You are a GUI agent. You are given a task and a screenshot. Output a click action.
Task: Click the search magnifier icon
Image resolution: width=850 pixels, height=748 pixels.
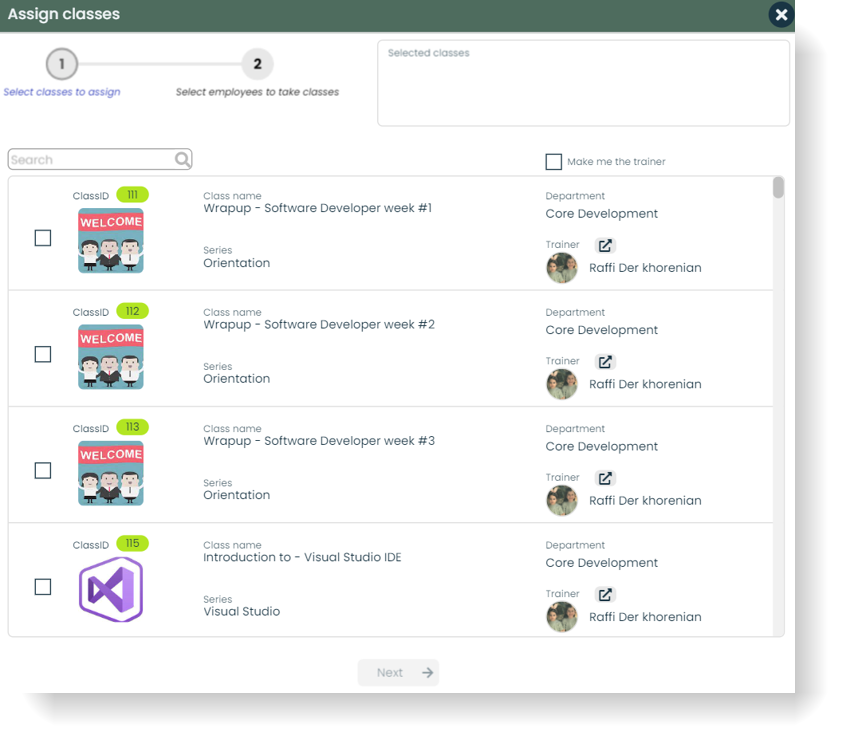182,159
